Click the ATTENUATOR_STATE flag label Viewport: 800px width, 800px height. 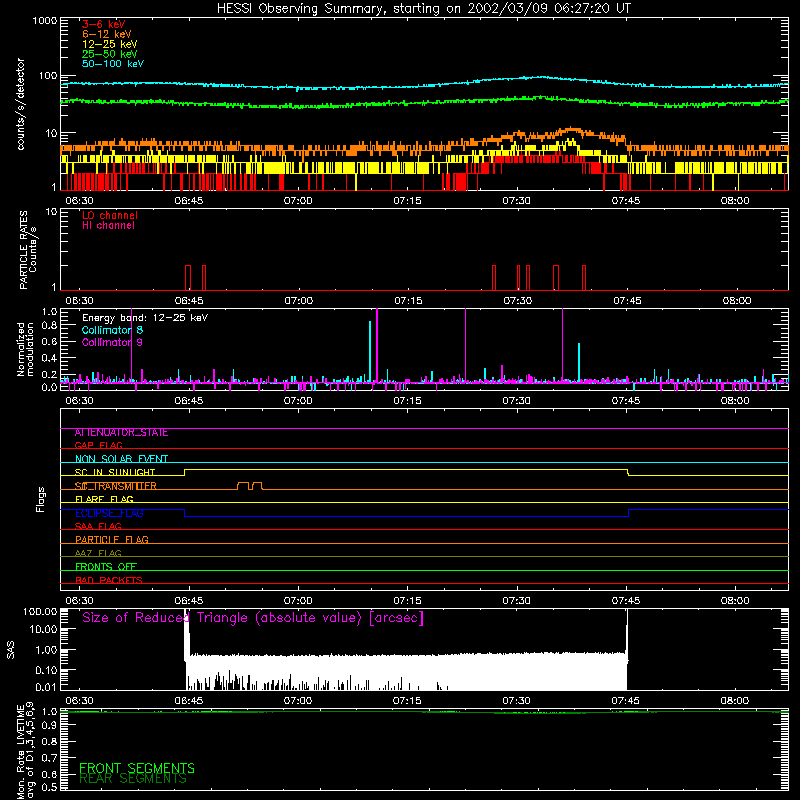[x=121, y=433]
